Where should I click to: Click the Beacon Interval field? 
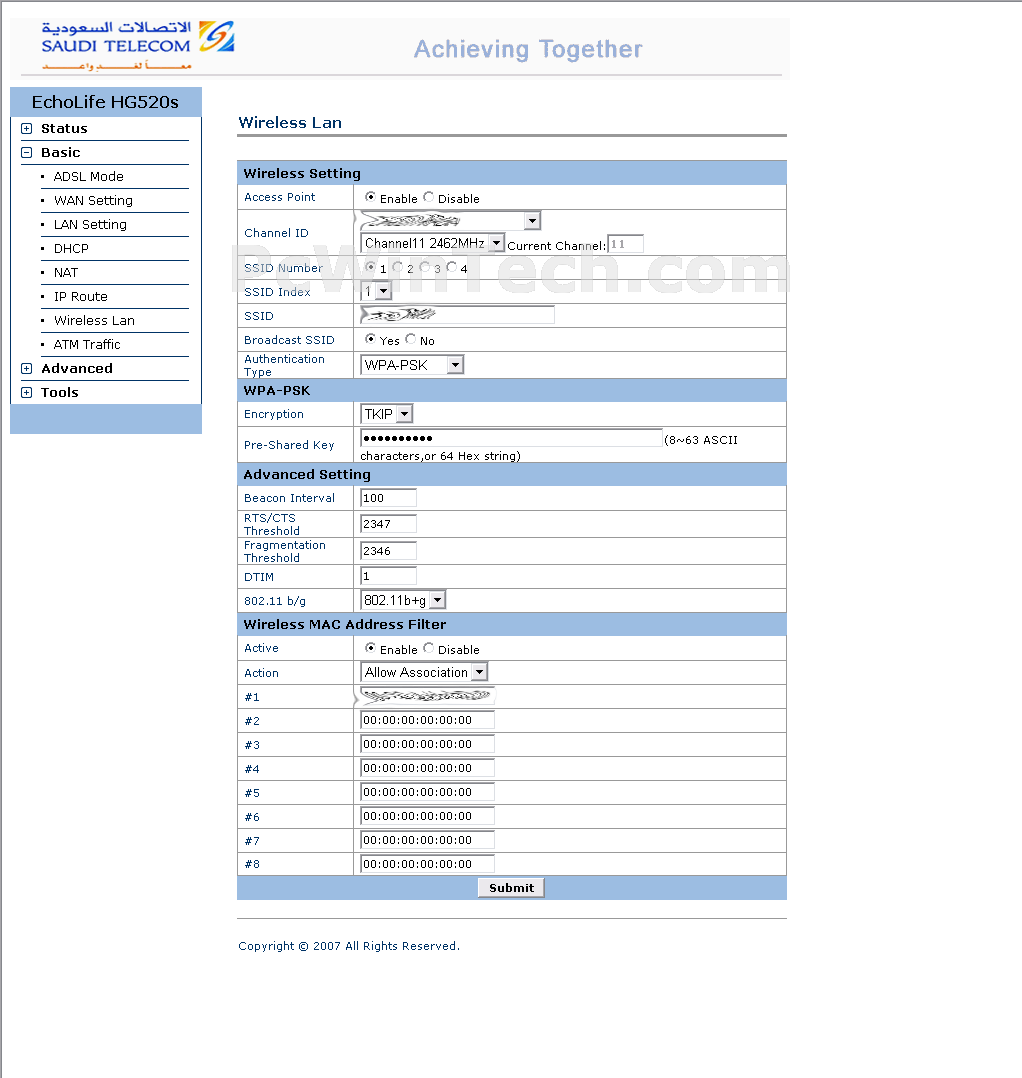(388, 498)
